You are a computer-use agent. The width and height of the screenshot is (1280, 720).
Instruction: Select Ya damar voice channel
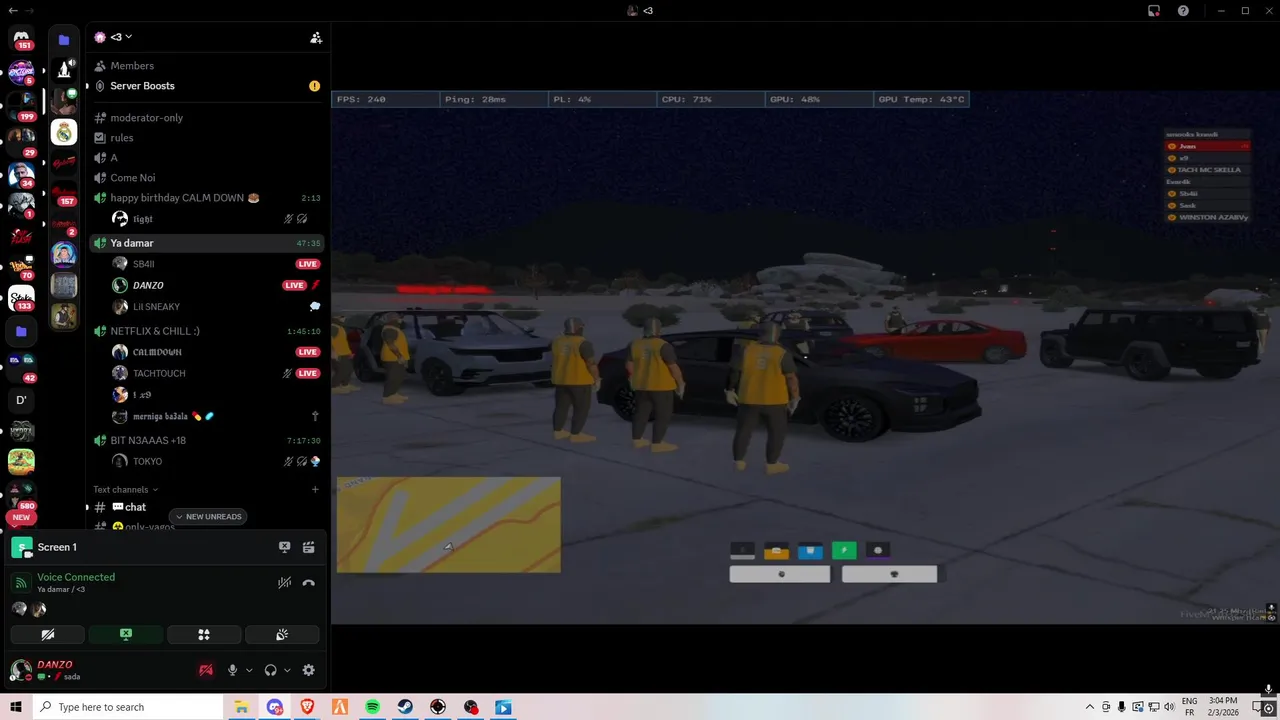208,243
